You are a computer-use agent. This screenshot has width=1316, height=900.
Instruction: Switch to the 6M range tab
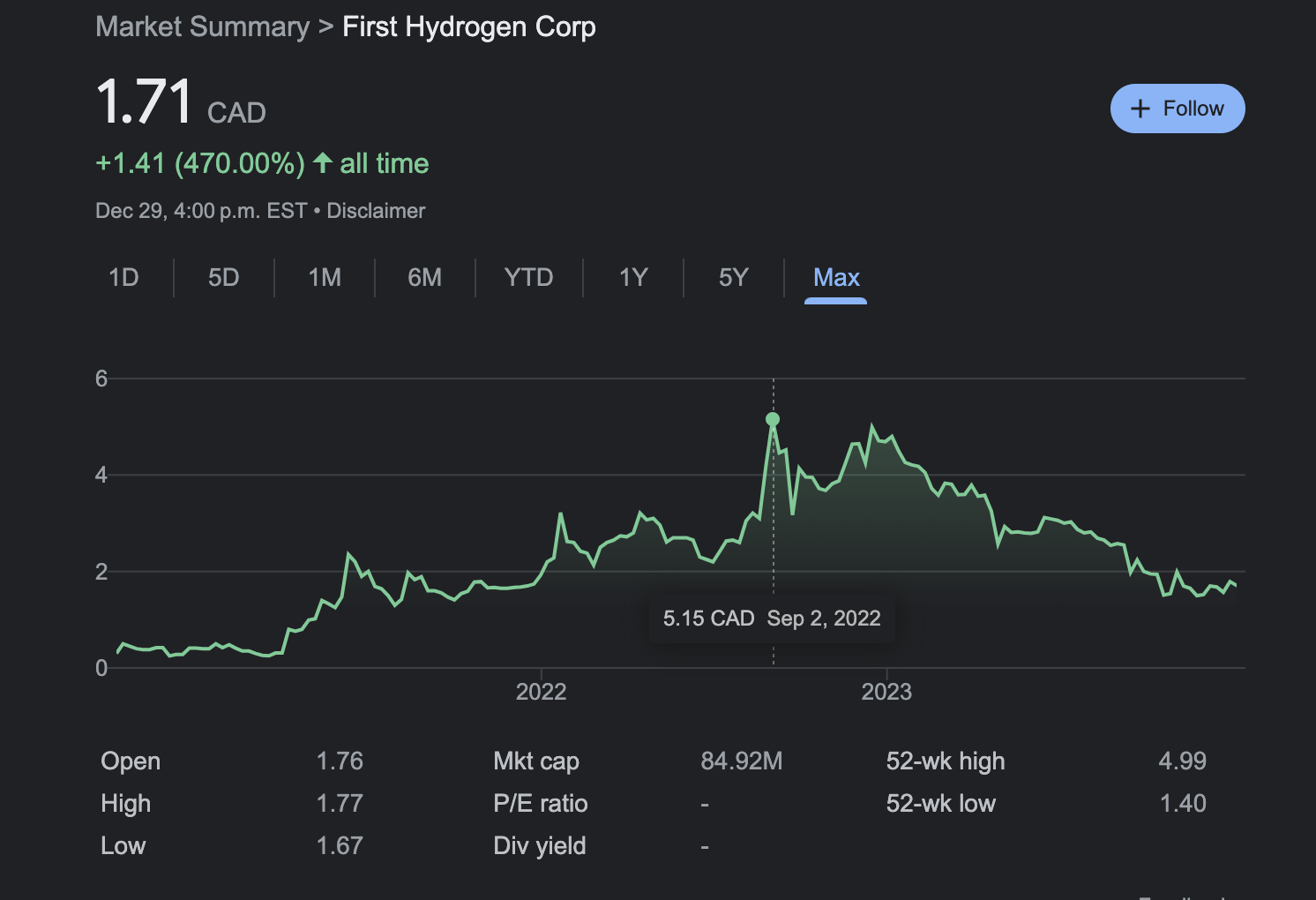[425, 278]
